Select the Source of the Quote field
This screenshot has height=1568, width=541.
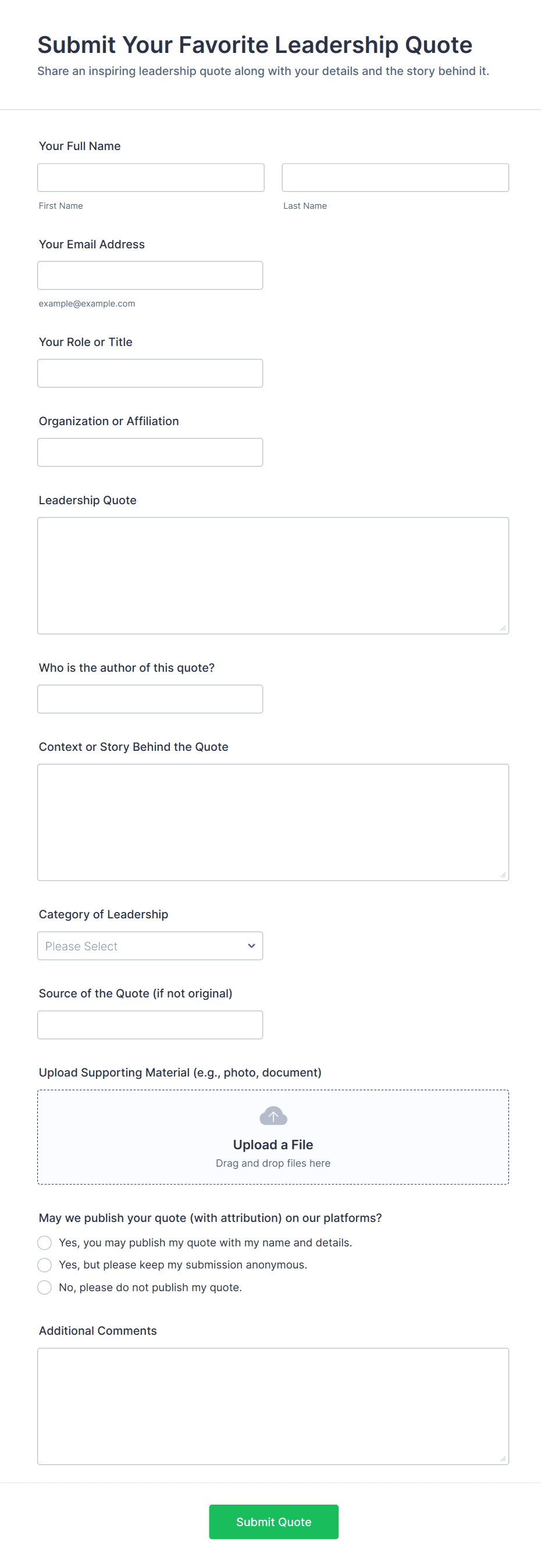(x=150, y=1024)
